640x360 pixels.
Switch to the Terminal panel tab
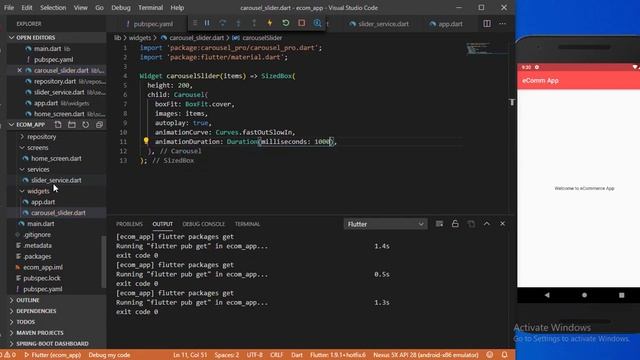(x=247, y=224)
